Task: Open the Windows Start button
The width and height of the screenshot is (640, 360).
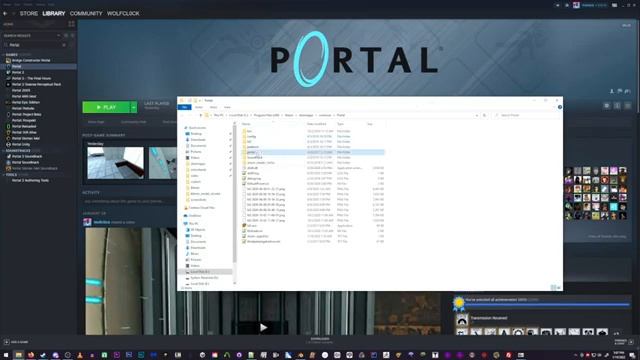Action: [x=6, y=355]
